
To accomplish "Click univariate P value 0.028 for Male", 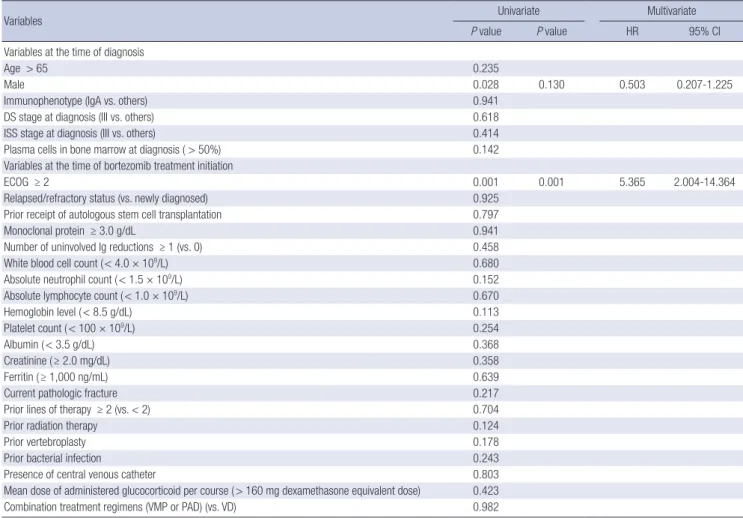I will point(486,84).
